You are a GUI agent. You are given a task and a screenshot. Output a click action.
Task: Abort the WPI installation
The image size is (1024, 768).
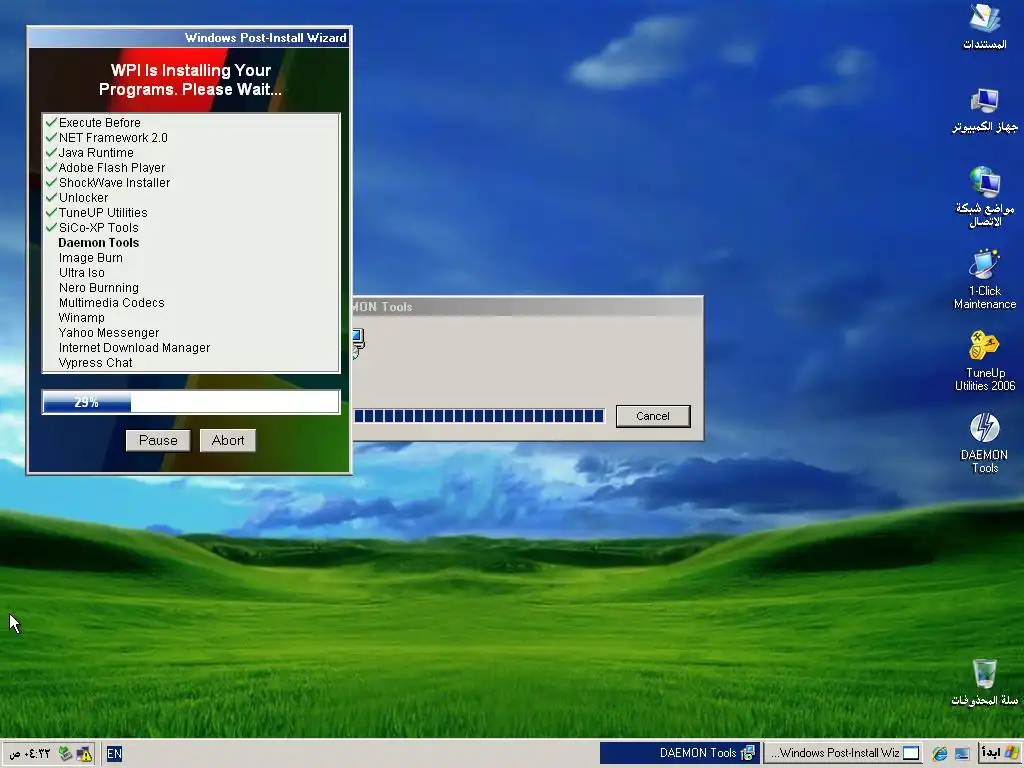228,440
